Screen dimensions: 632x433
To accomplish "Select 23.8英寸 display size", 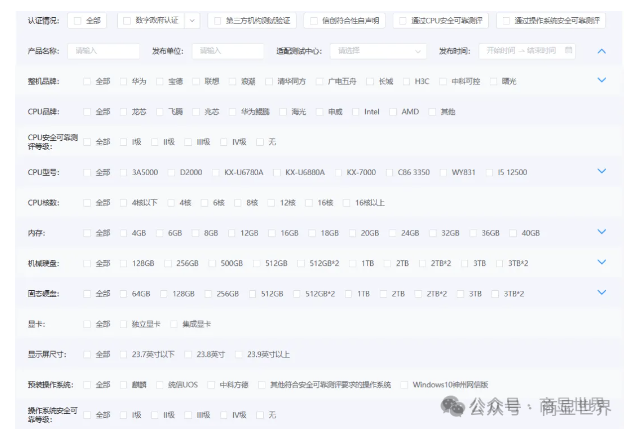I will [188, 354].
